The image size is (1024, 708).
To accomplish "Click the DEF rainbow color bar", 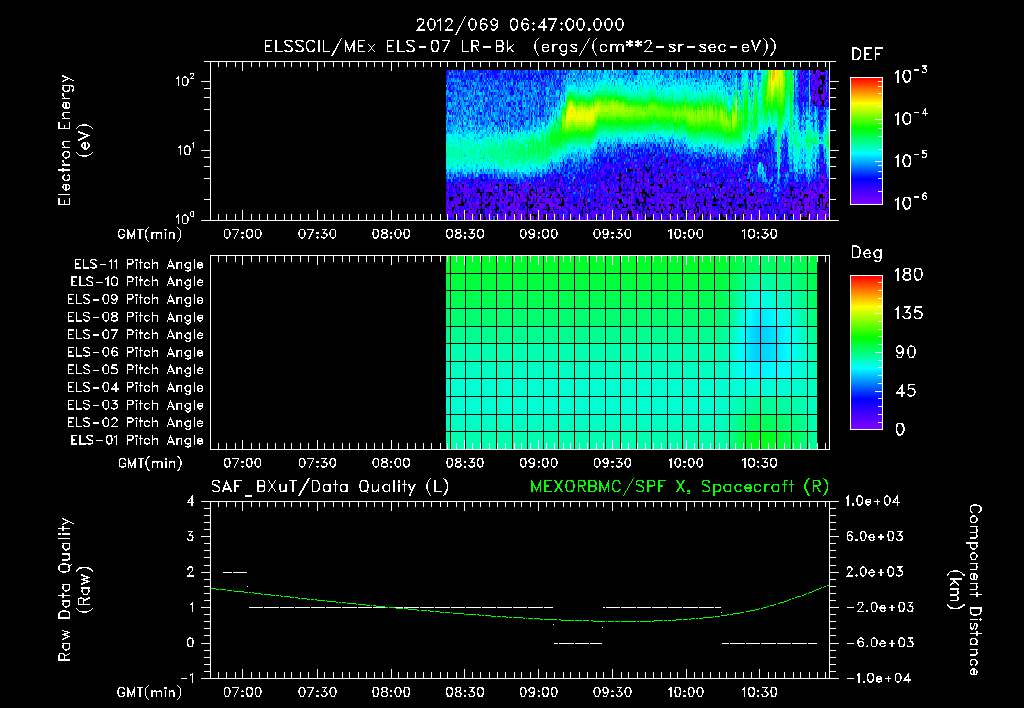I will coord(866,141).
